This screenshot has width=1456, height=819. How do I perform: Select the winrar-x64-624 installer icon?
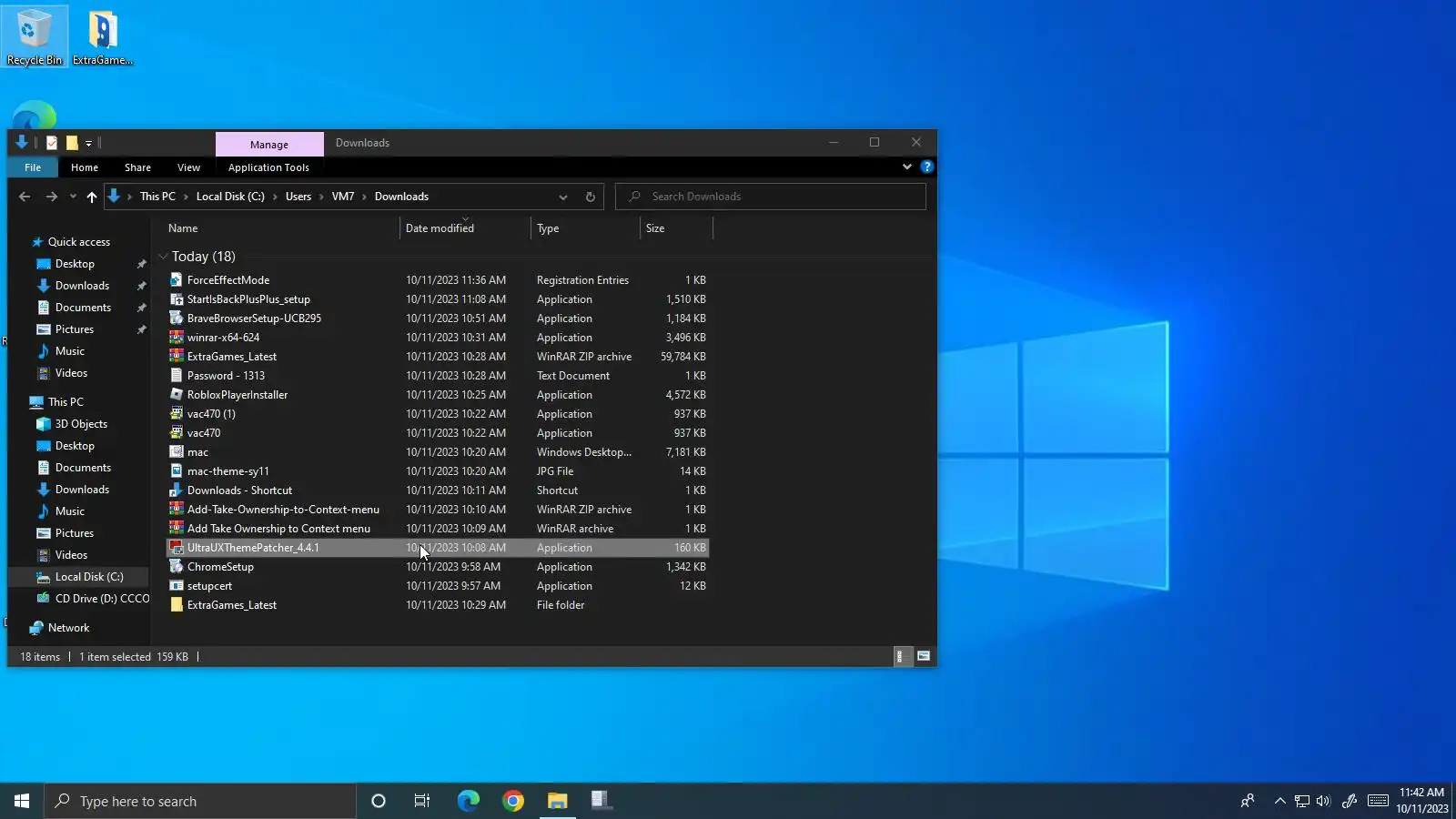(x=177, y=338)
